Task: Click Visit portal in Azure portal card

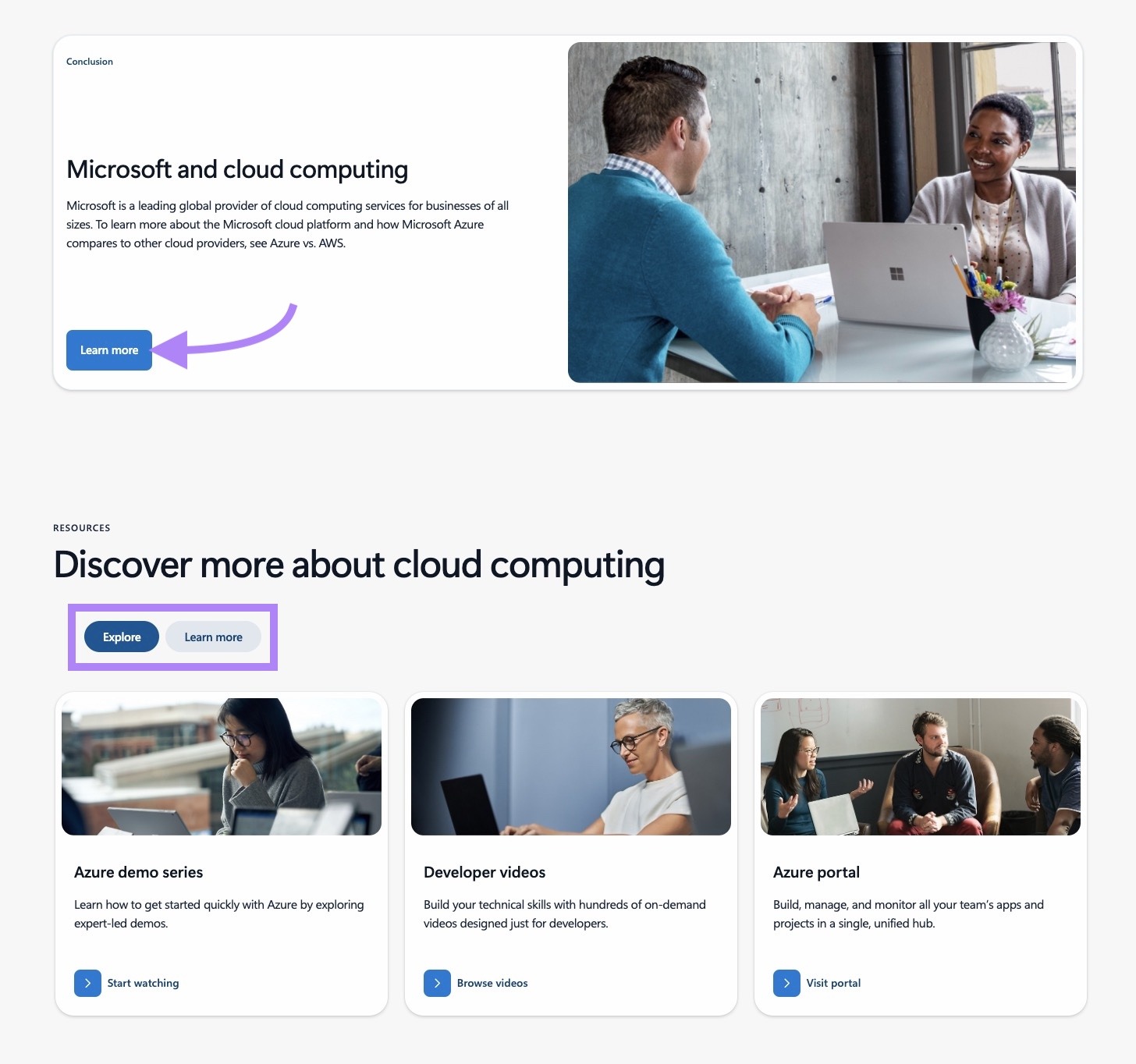Action: click(x=832, y=983)
